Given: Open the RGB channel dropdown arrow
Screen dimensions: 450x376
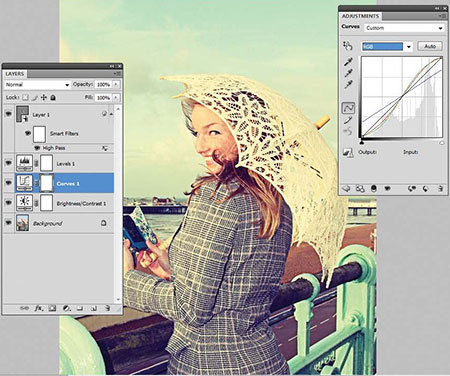Looking at the screenshot, I should coord(408,47).
